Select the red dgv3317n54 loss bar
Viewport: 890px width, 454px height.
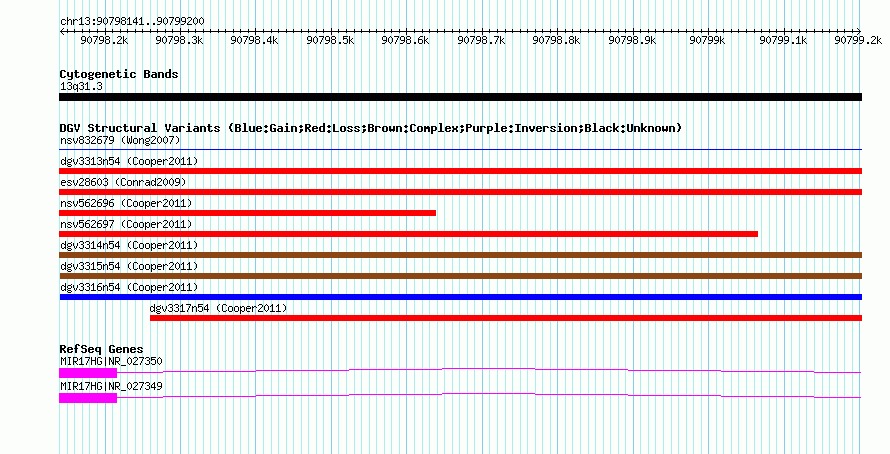(506, 318)
